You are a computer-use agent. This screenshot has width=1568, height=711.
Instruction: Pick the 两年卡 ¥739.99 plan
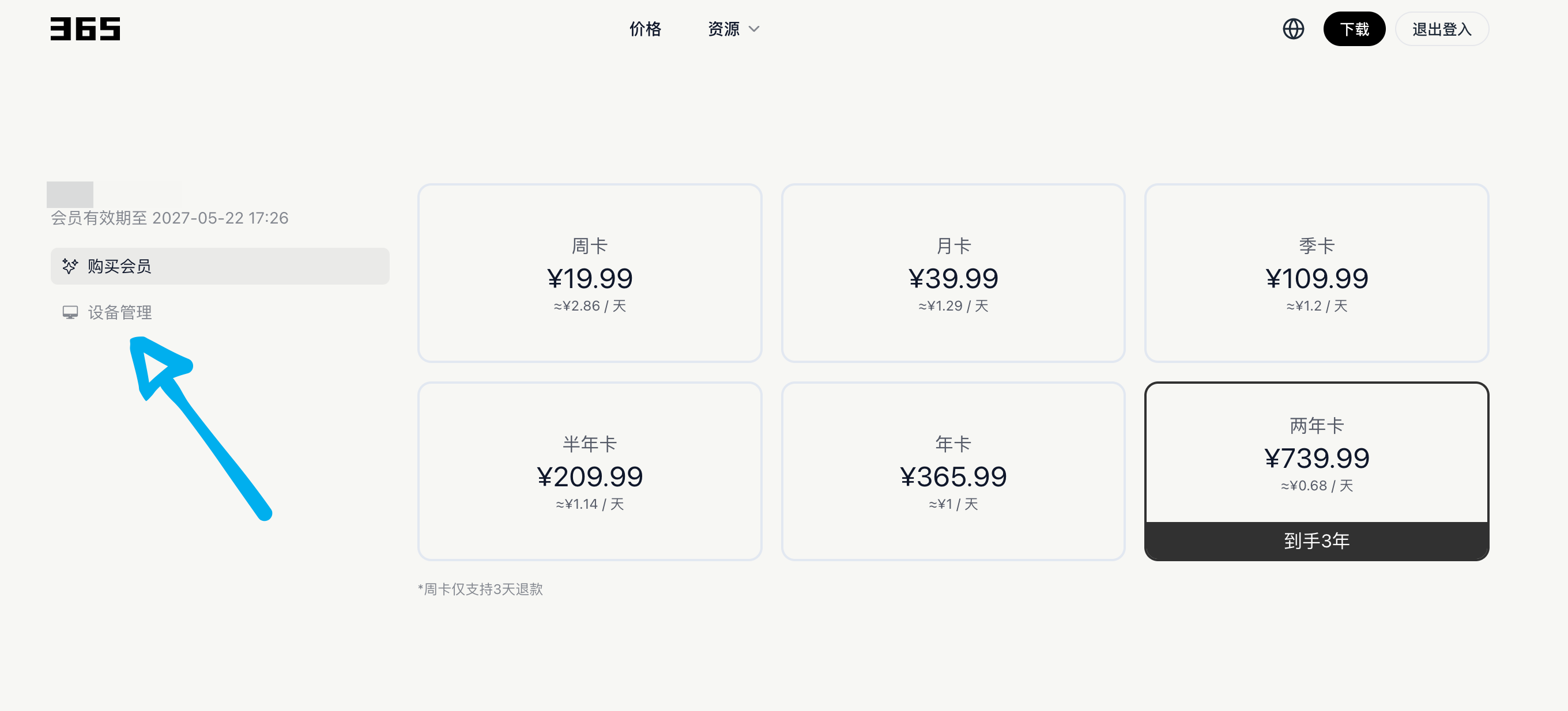click(1316, 471)
